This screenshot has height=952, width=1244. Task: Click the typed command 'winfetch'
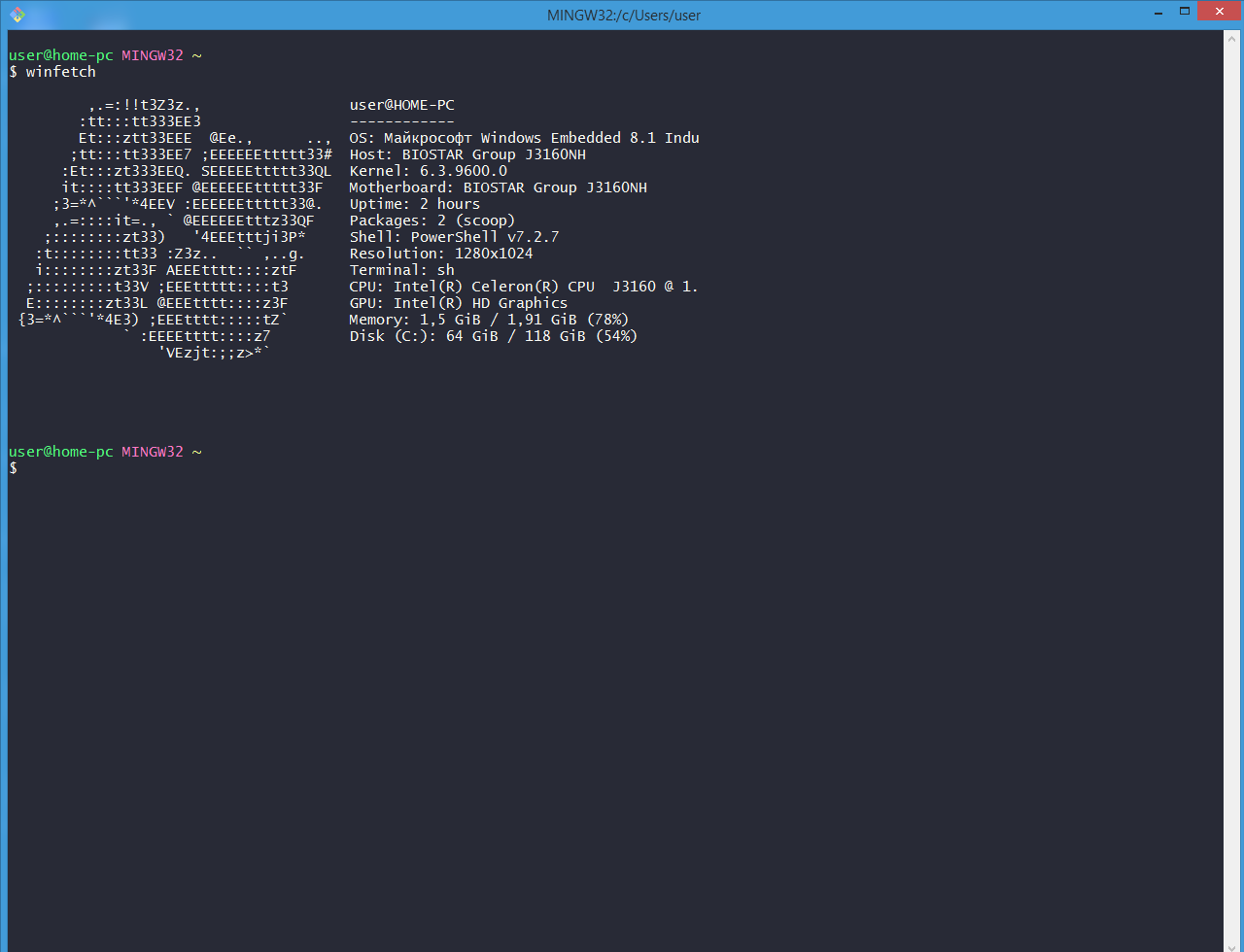60,72
